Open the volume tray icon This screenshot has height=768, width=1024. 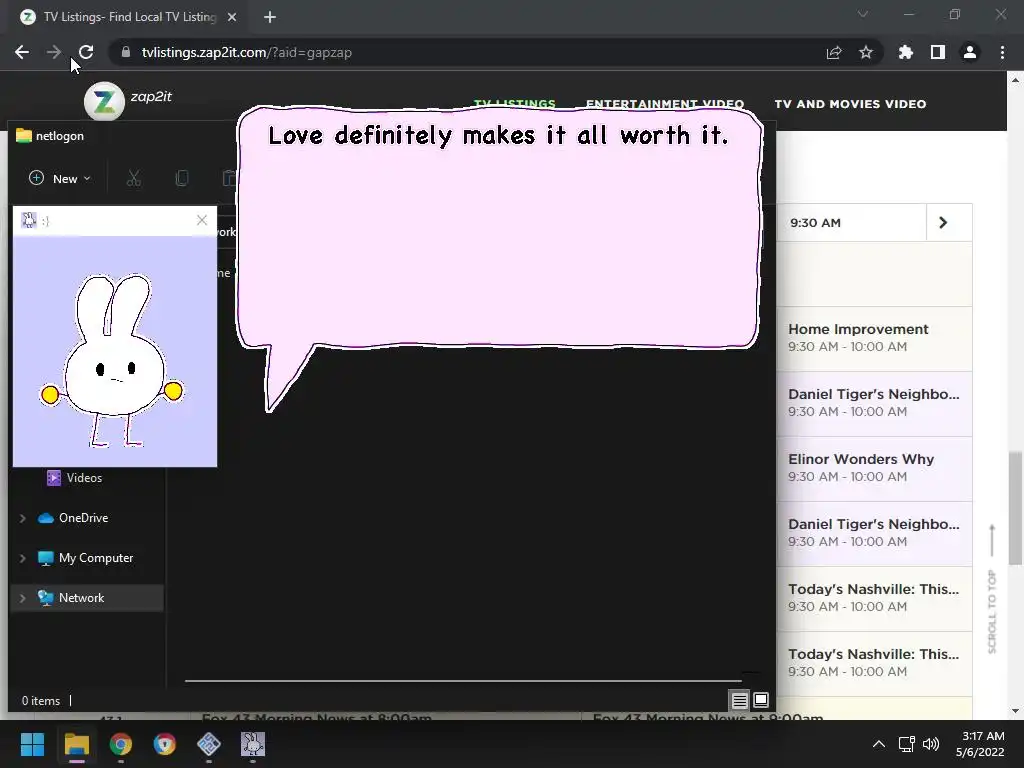coord(931,744)
